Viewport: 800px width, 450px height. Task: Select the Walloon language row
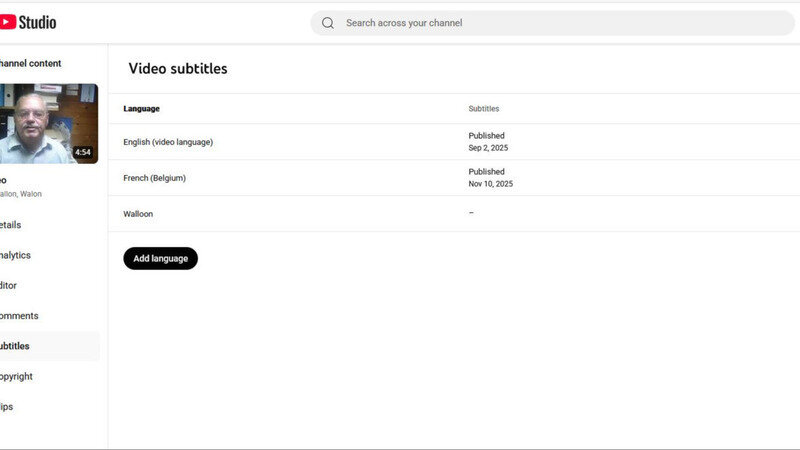point(138,214)
